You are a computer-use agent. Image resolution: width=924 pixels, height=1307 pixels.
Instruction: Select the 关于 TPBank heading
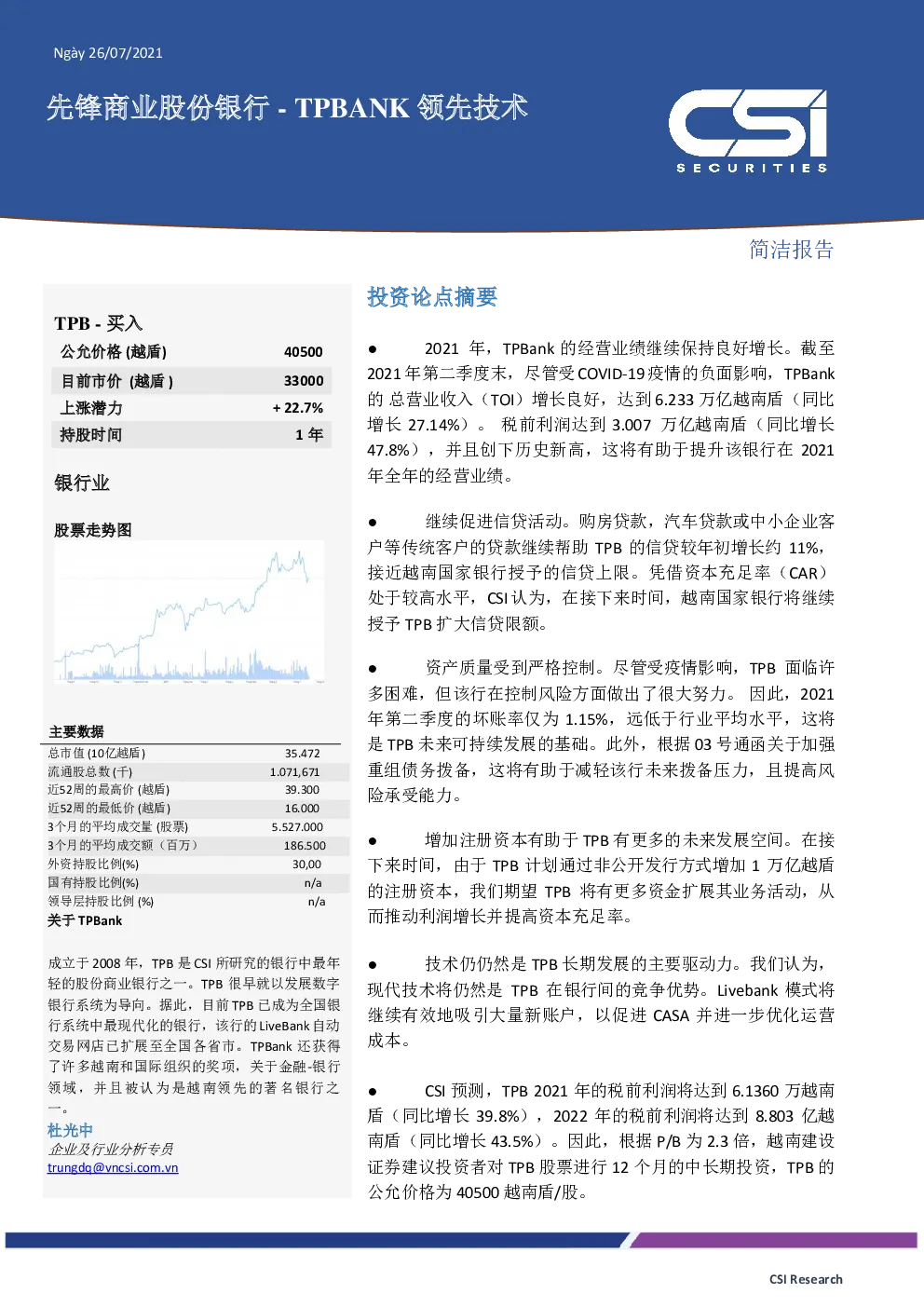pos(85,920)
